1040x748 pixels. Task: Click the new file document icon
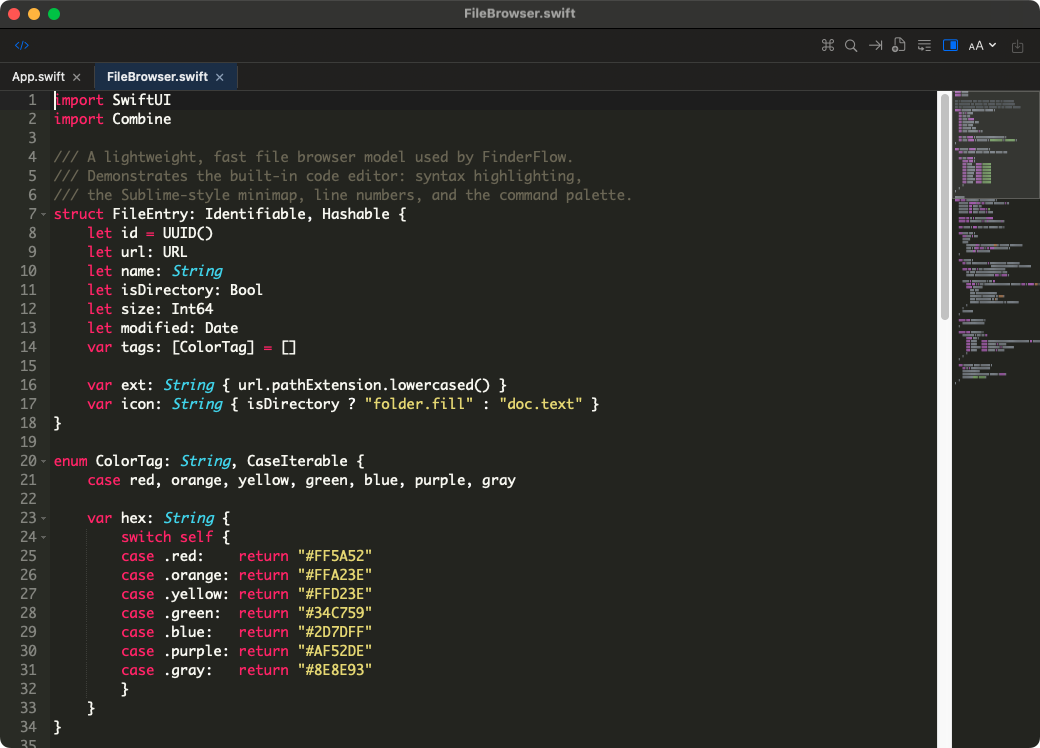[x=899, y=45]
